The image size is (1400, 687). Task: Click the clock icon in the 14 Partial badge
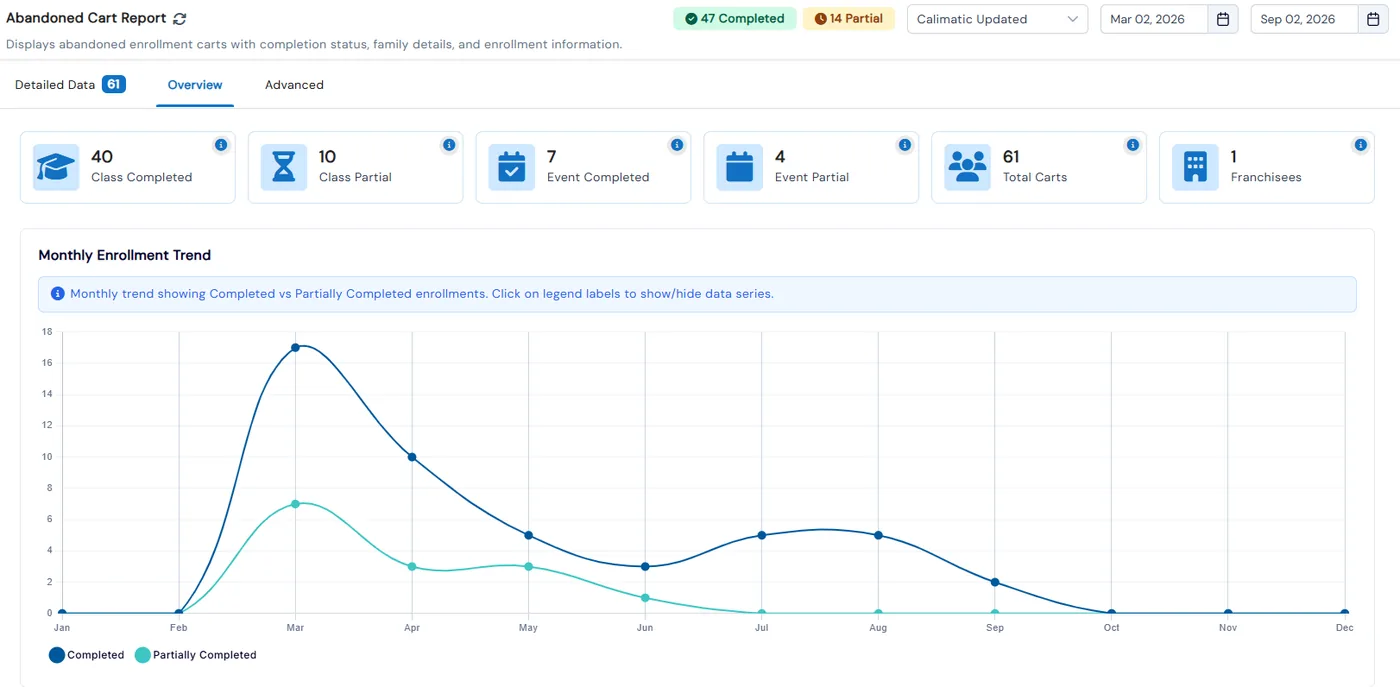tap(821, 19)
